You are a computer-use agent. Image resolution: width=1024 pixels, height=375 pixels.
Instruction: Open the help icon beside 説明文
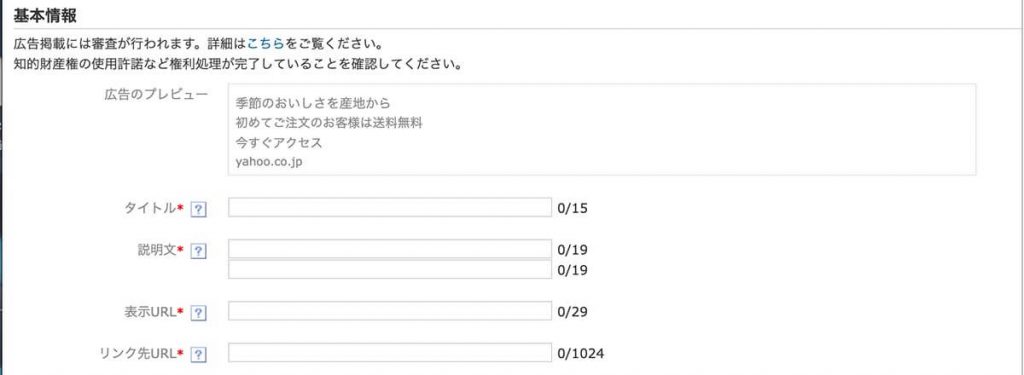pos(199,251)
